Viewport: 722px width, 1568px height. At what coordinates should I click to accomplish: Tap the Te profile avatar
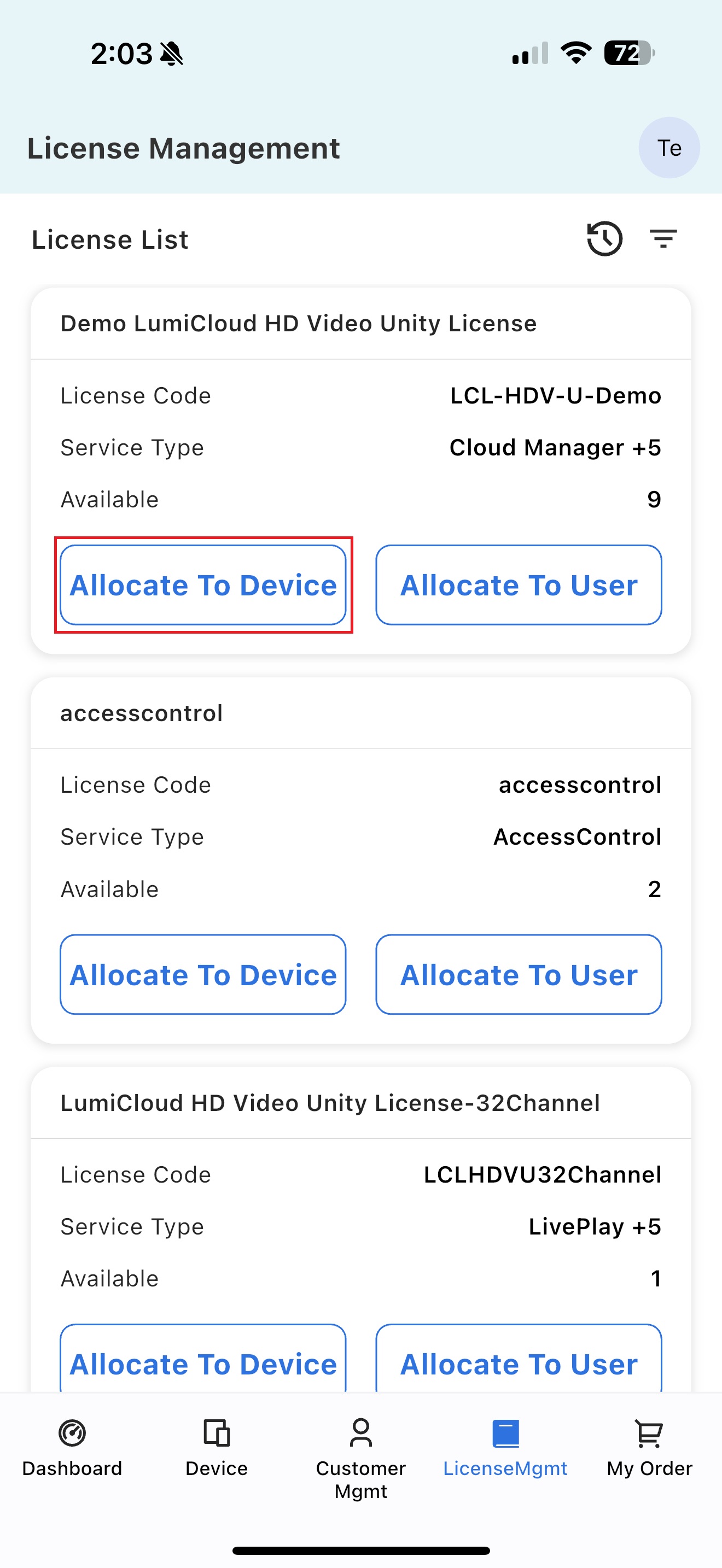click(x=668, y=148)
